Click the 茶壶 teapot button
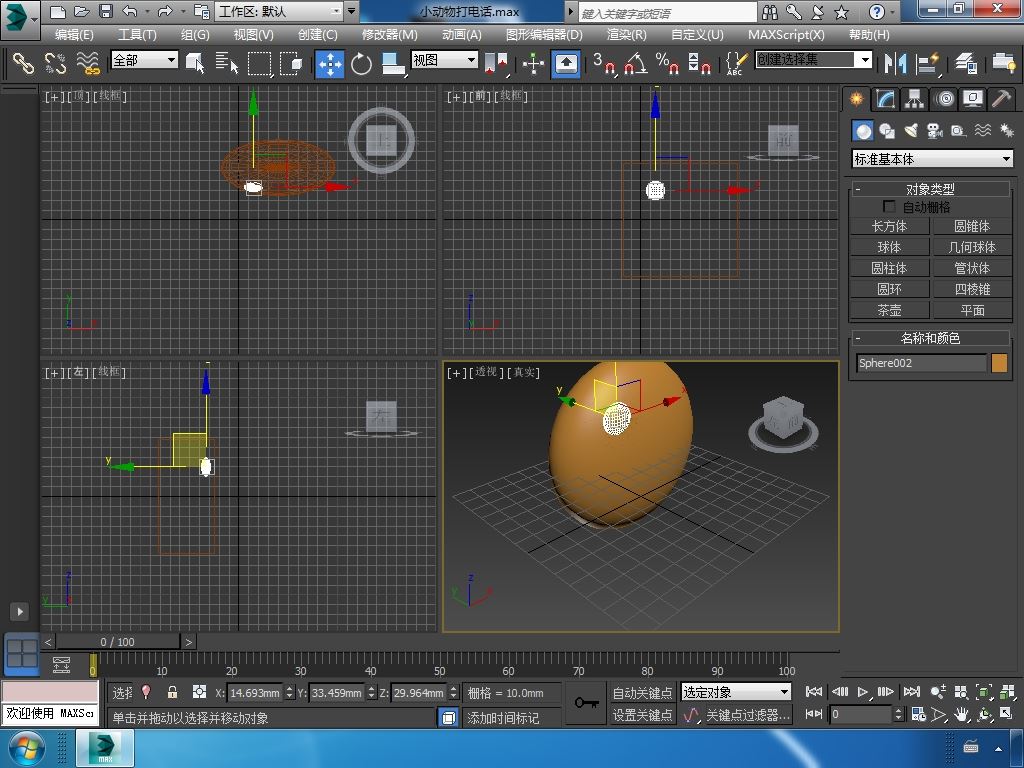The height and width of the screenshot is (768, 1024). coord(889,310)
